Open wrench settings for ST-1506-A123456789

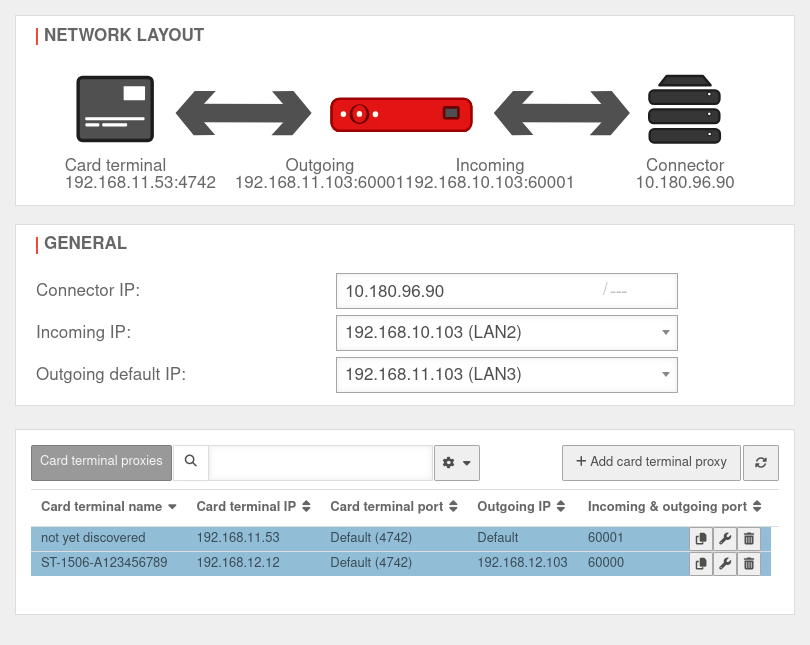pyautogui.click(x=725, y=564)
